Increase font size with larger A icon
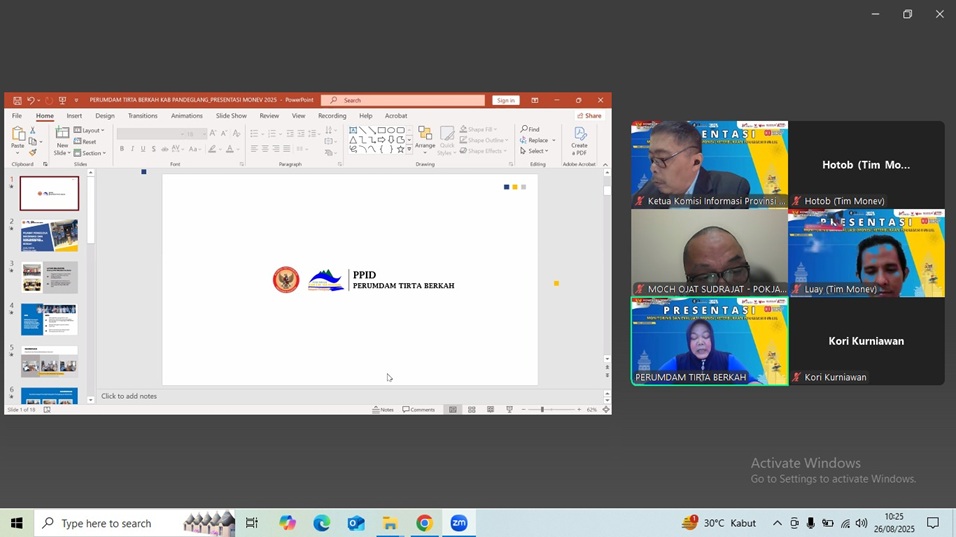 [213, 133]
